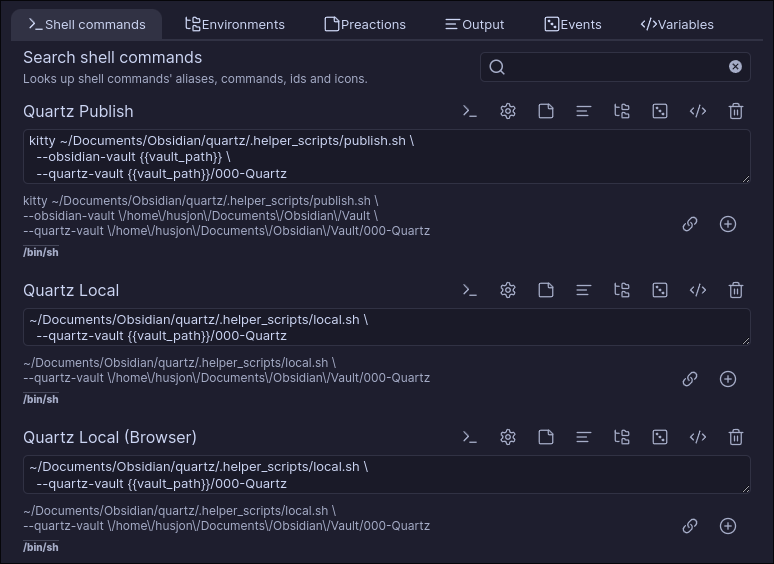Click into Quartz Local command text area
The image size is (774, 564).
click(x=386, y=327)
